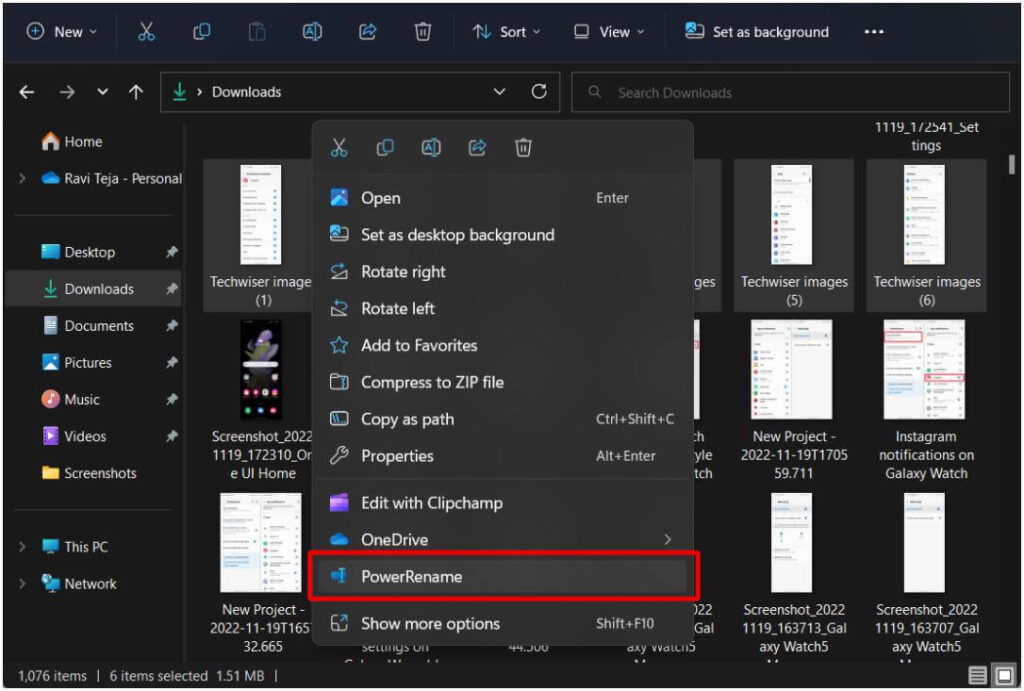The height and width of the screenshot is (691, 1024).
Task: Select the Paste icon on the toolbar
Action: click(257, 31)
